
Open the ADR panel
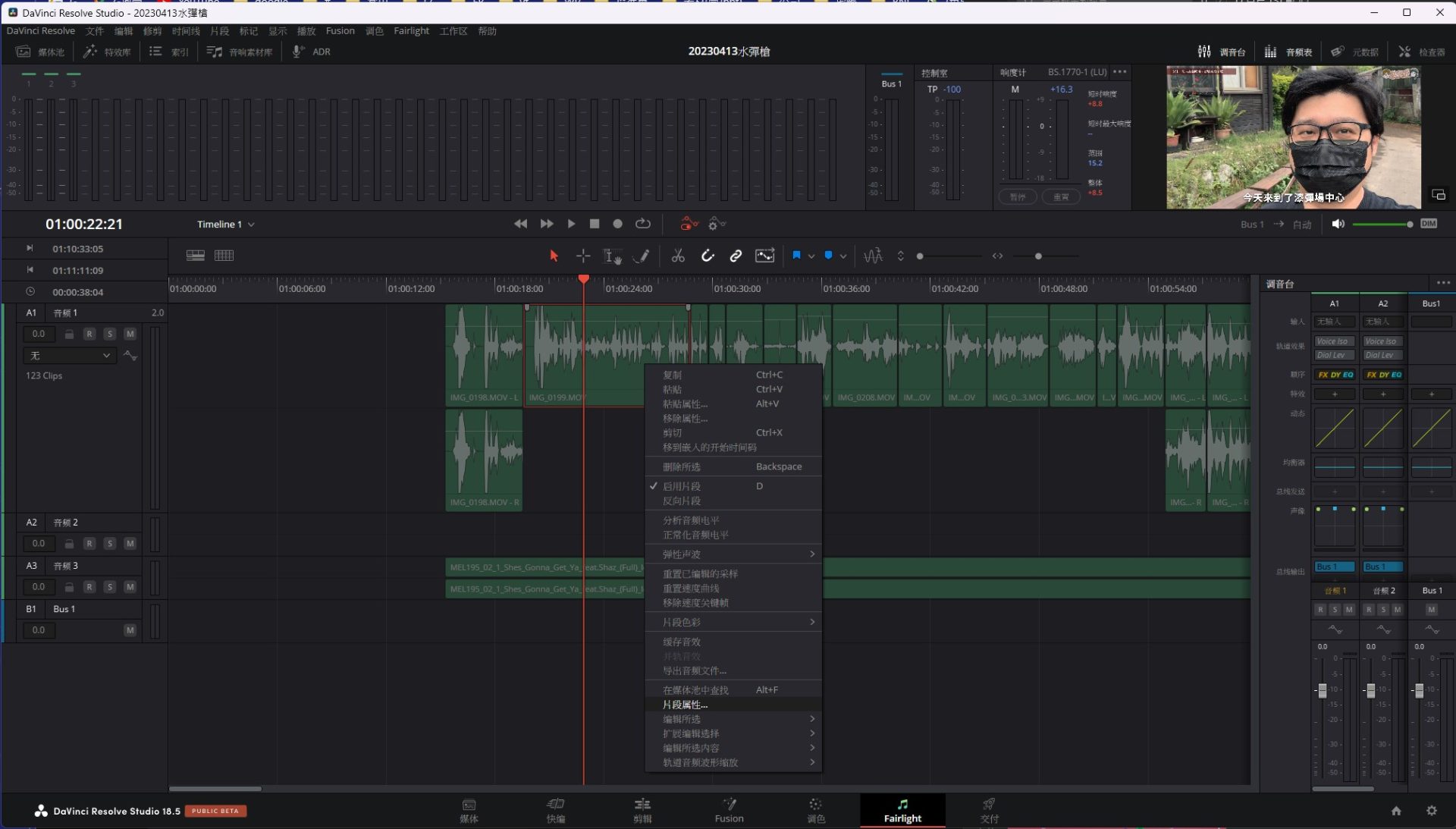pyautogui.click(x=312, y=52)
